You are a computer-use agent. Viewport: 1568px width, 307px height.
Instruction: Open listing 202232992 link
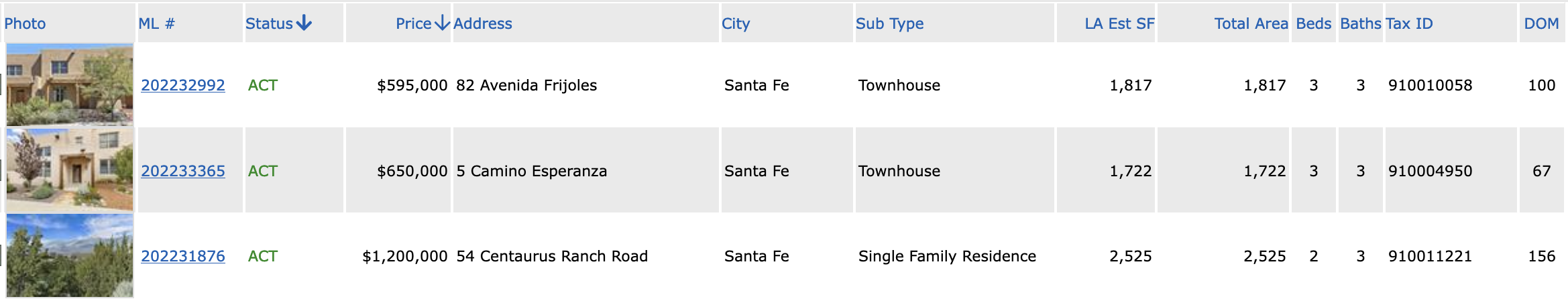coord(183,85)
